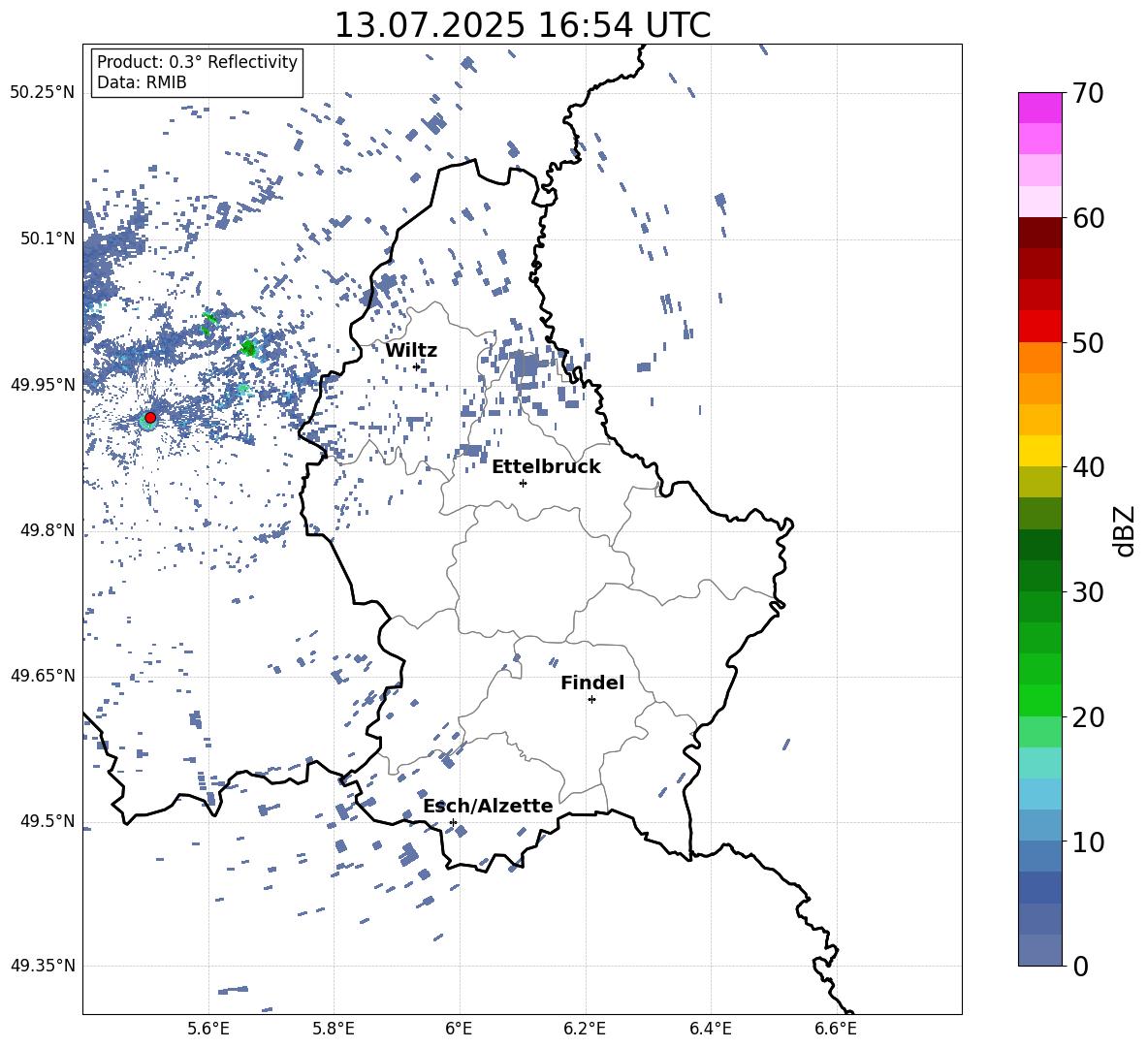1148x1048 pixels.
Task: Click the Findel city label
Action: point(592,683)
